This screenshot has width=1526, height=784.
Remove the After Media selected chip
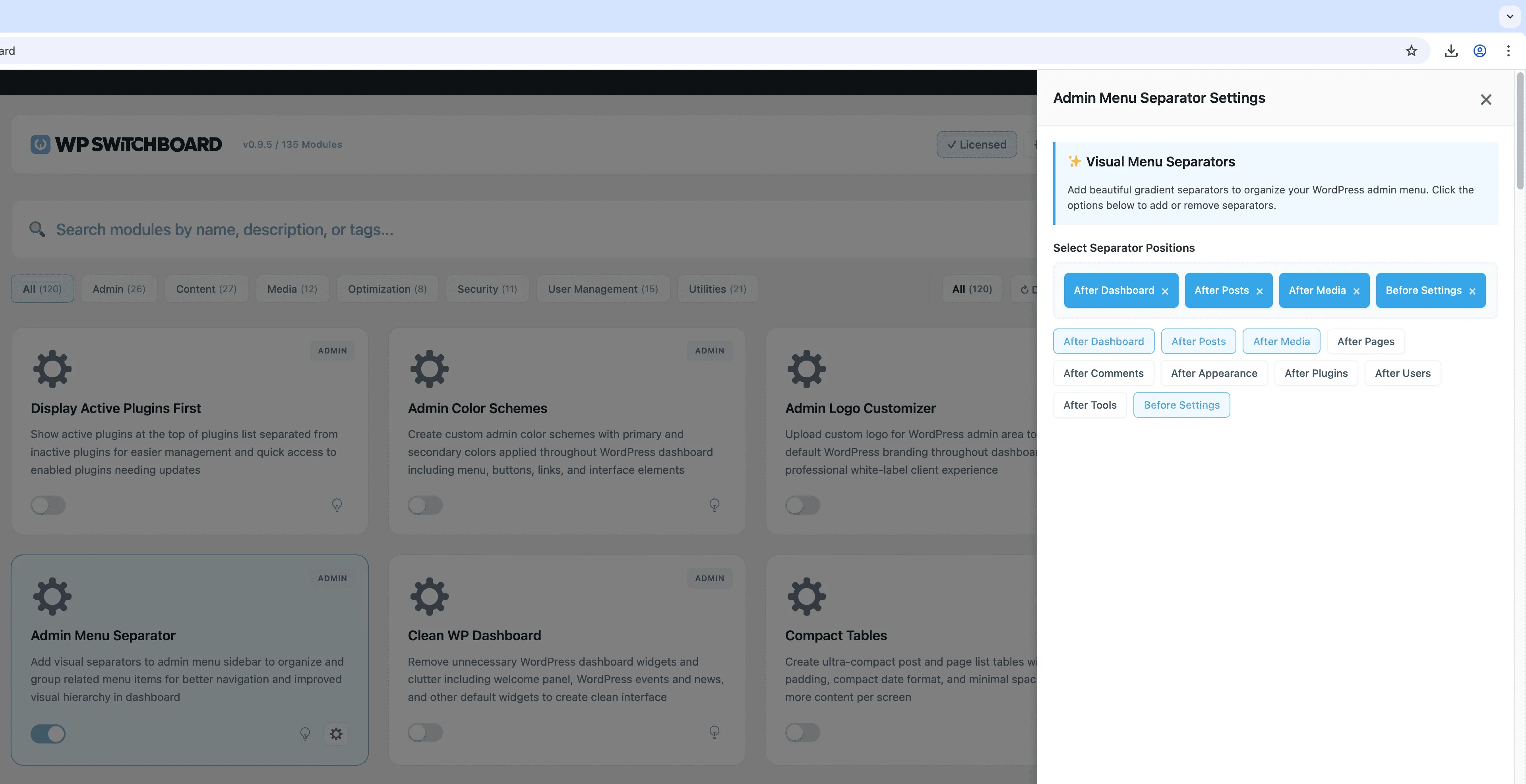1357,292
